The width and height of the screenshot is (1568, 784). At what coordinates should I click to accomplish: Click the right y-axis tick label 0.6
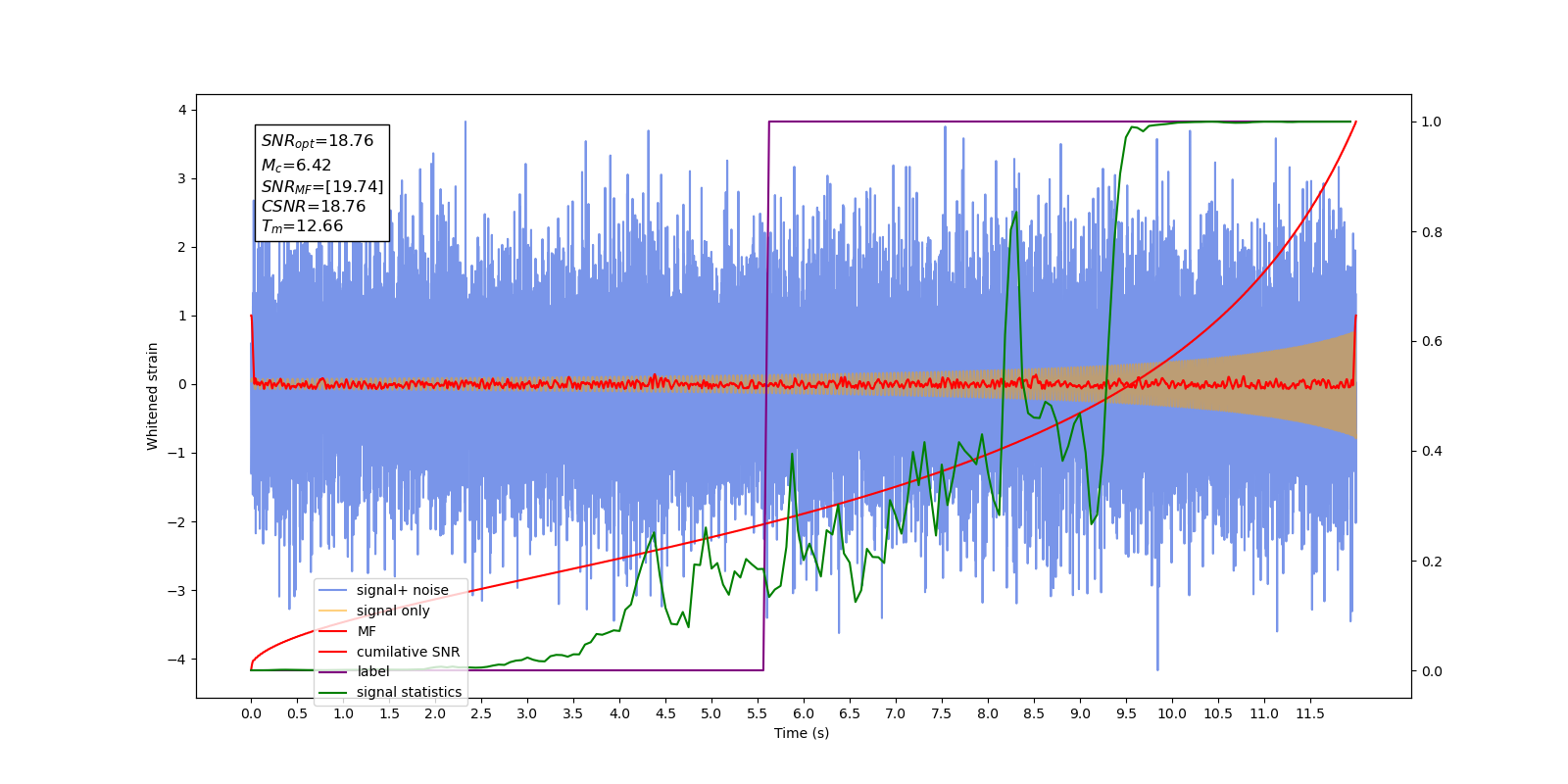(1432, 342)
